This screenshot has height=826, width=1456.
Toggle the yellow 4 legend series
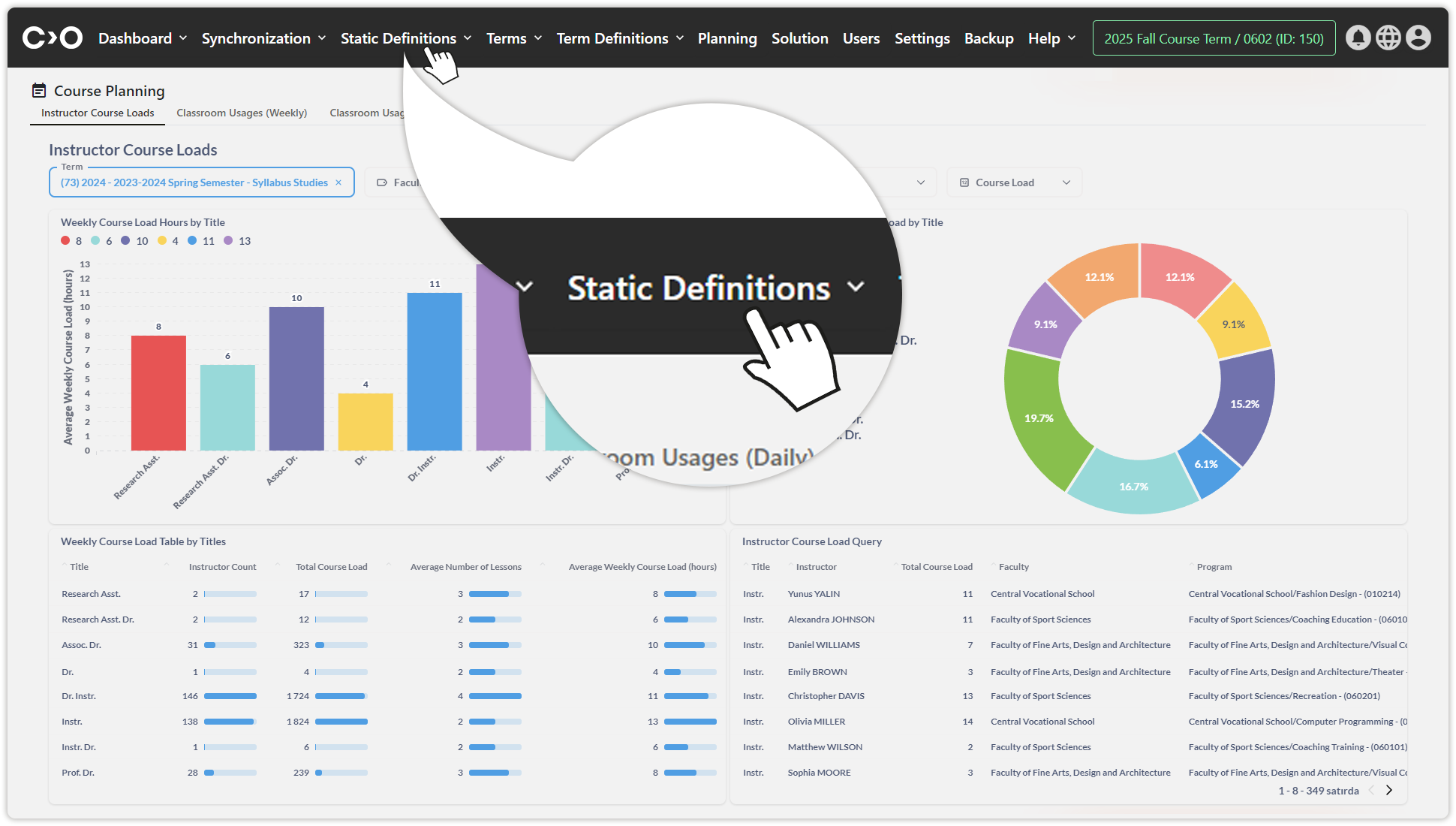click(168, 241)
